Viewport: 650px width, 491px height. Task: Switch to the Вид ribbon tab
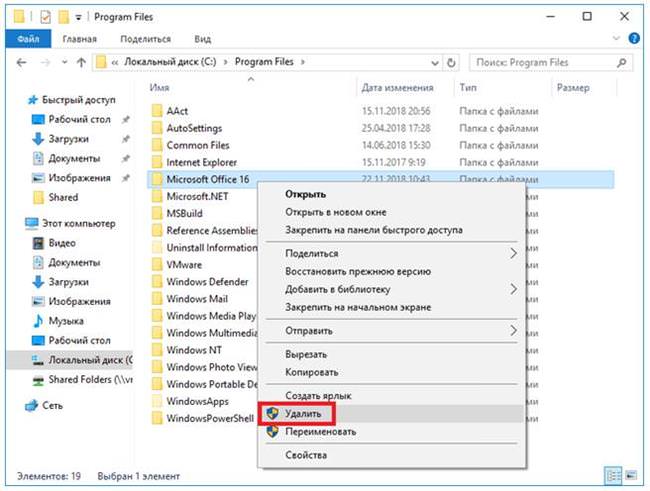tap(202, 39)
